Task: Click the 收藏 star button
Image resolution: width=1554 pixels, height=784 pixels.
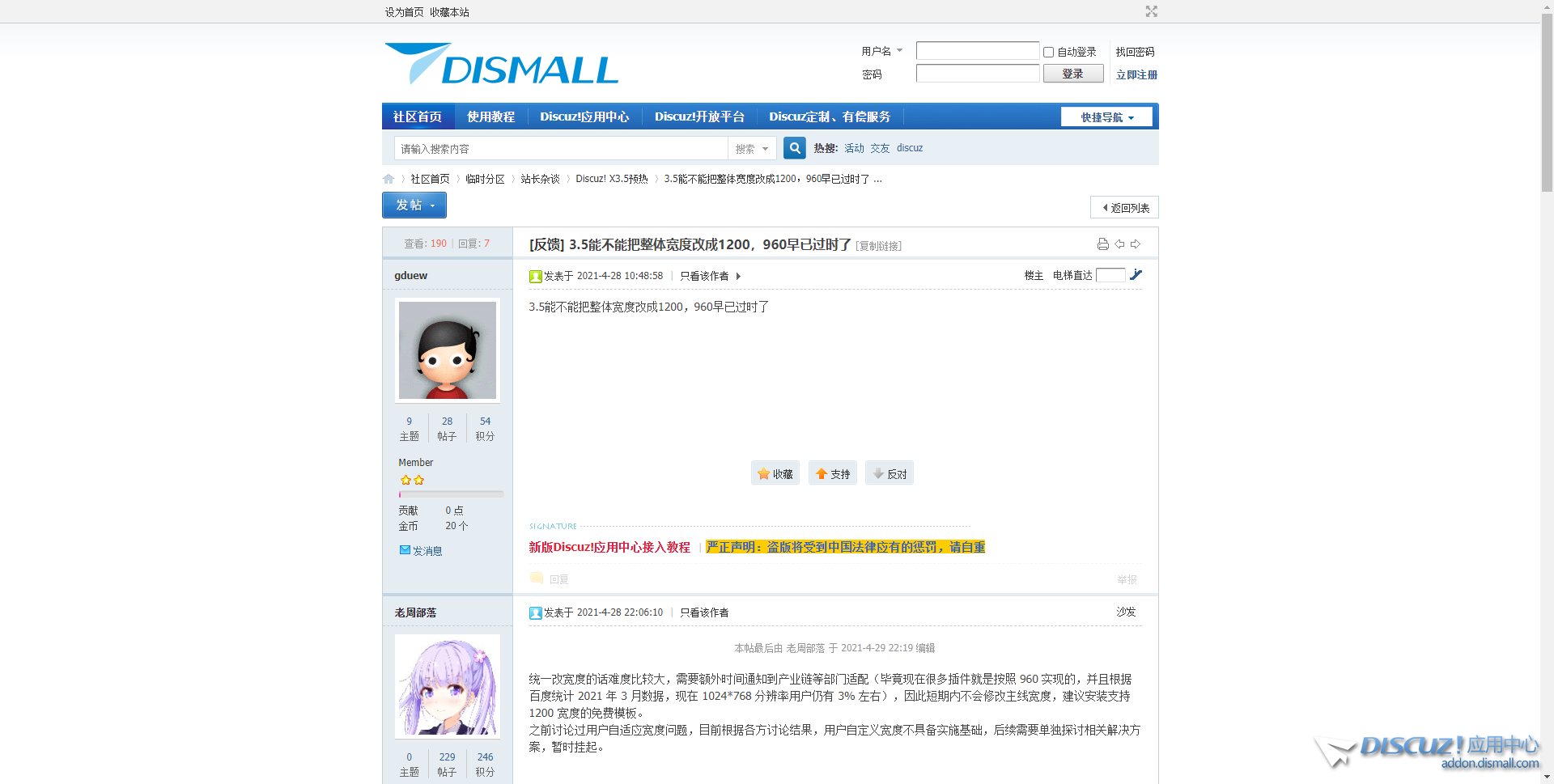Action: [x=775, y=473]
